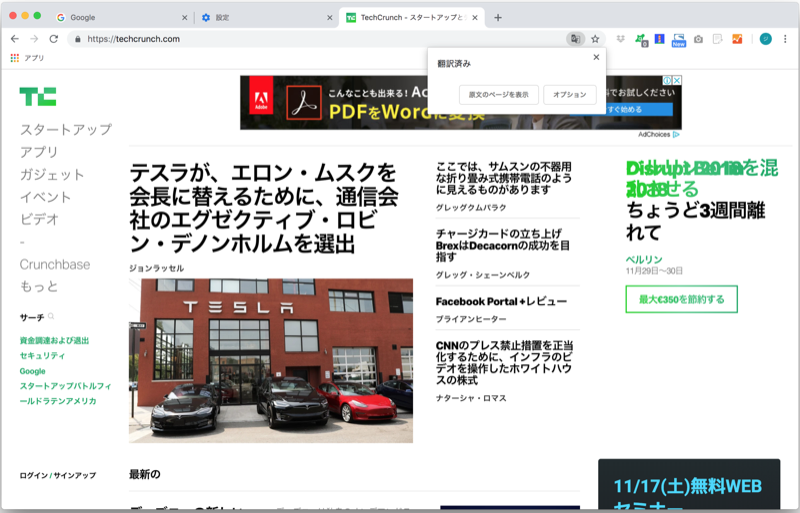Click the green extension icon with badge

tap(641, 40)
